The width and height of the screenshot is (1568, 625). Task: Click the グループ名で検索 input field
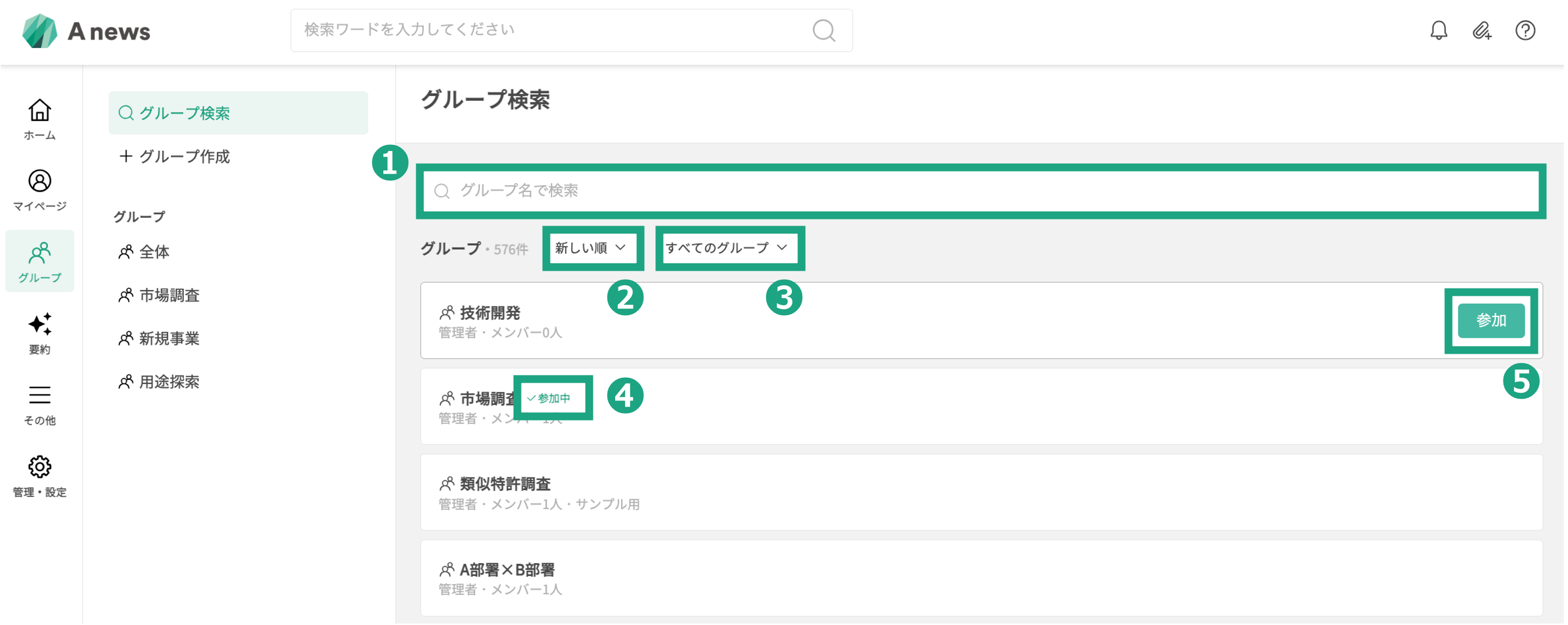click(x=980, y=191)
